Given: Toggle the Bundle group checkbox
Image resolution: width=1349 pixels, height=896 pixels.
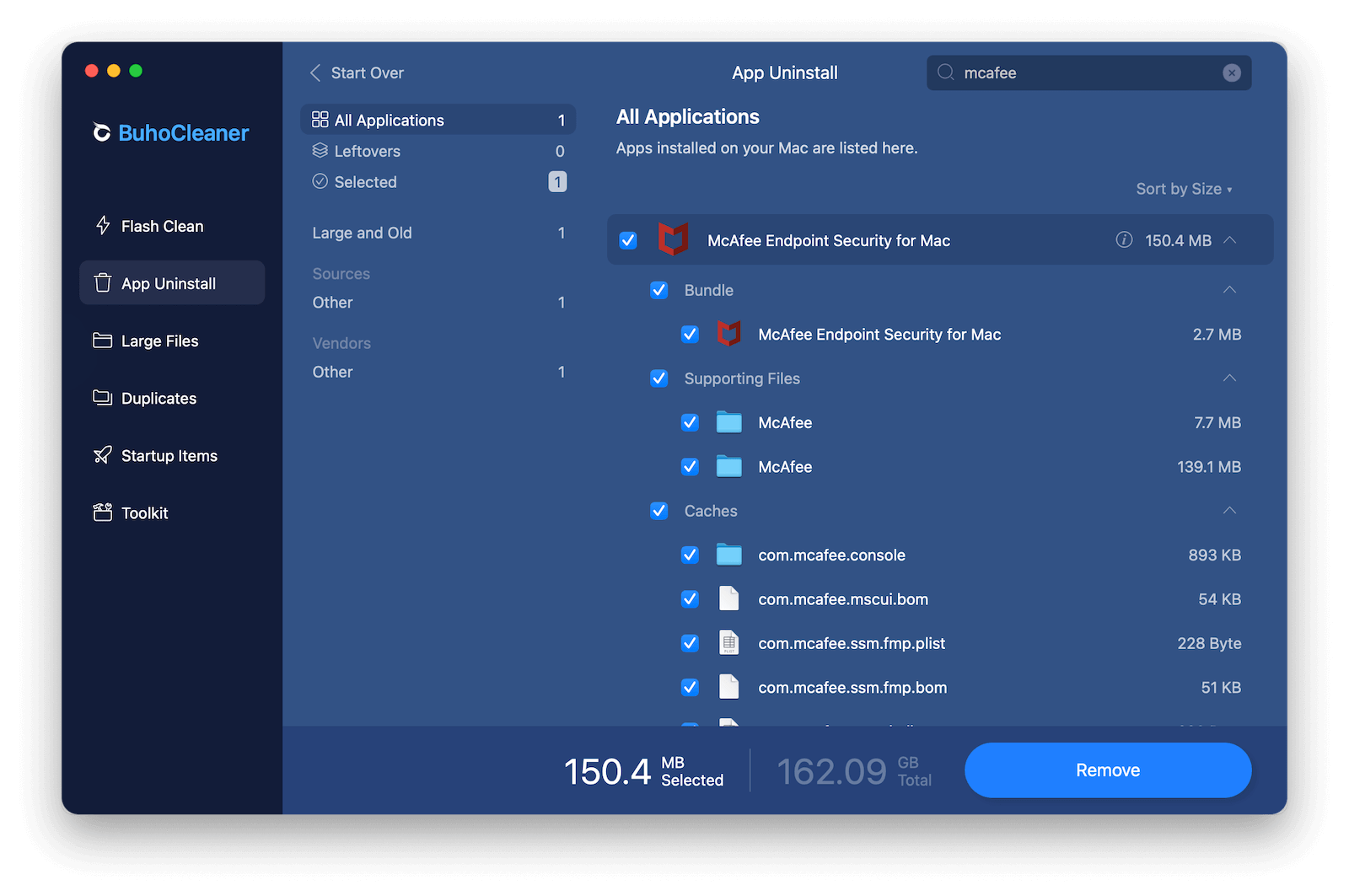Looking at the screenshot, I should pos(659,290).
